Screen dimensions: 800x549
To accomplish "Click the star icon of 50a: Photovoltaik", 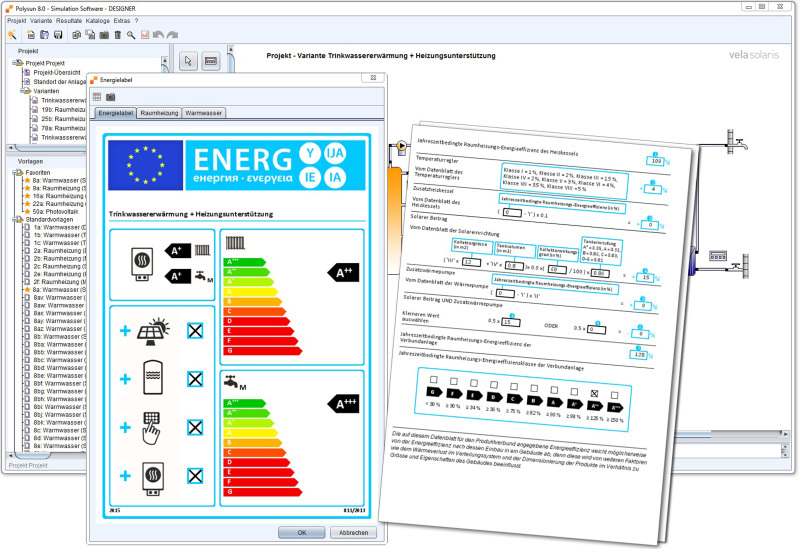I will pos(28,211).
